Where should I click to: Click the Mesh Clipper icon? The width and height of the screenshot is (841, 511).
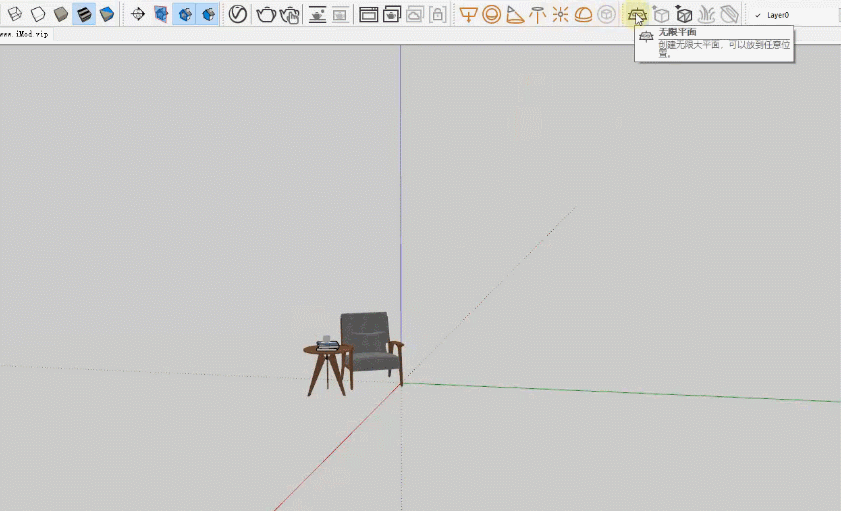[729, 14]
